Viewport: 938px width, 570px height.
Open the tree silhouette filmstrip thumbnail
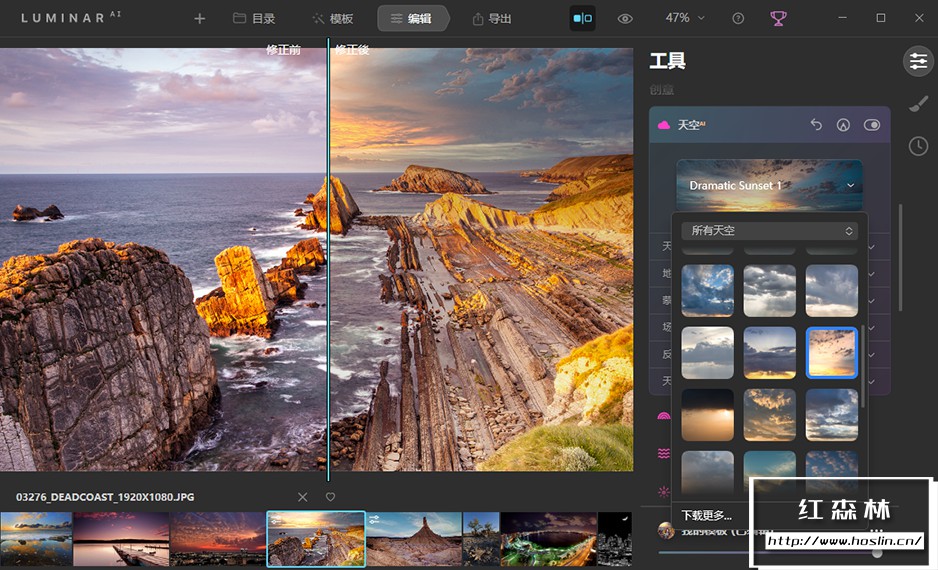(x=481, y=539)
